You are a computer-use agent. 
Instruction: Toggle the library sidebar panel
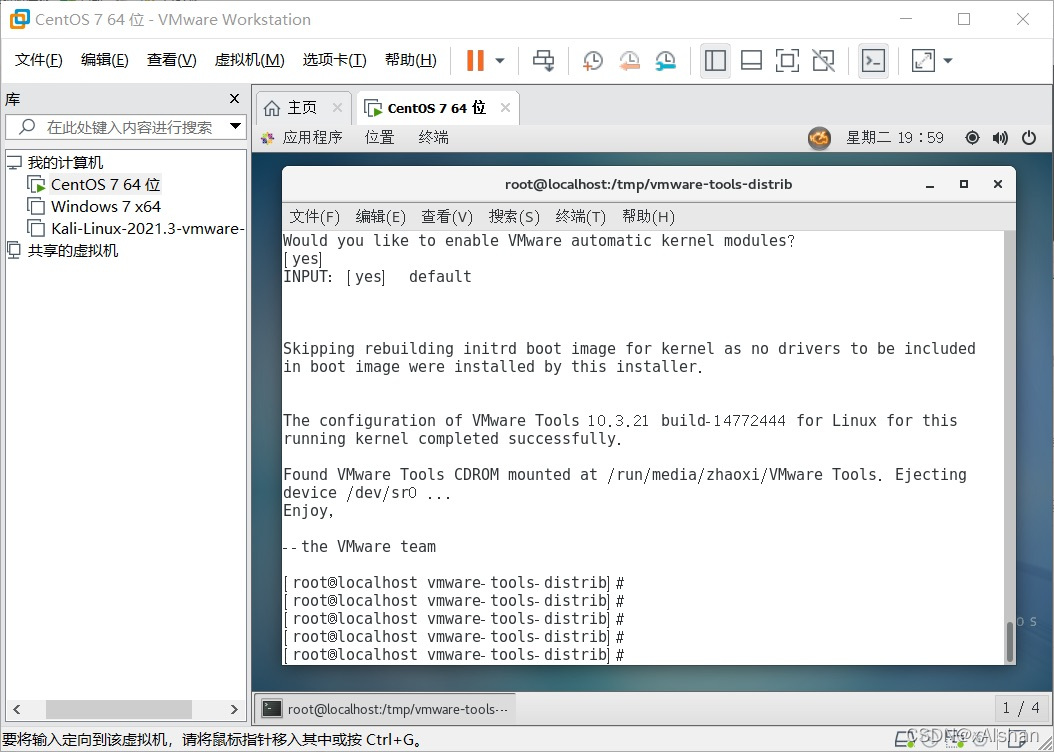click(715, 60)
